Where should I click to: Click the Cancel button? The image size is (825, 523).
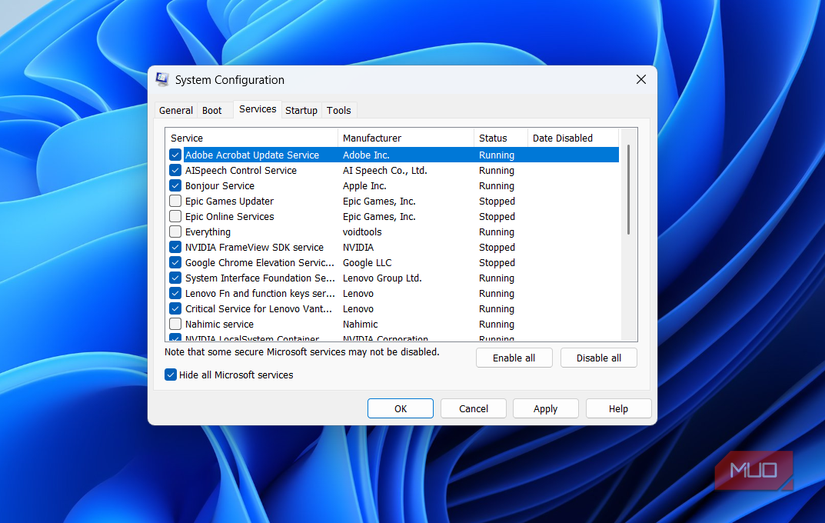click(474, 408)
